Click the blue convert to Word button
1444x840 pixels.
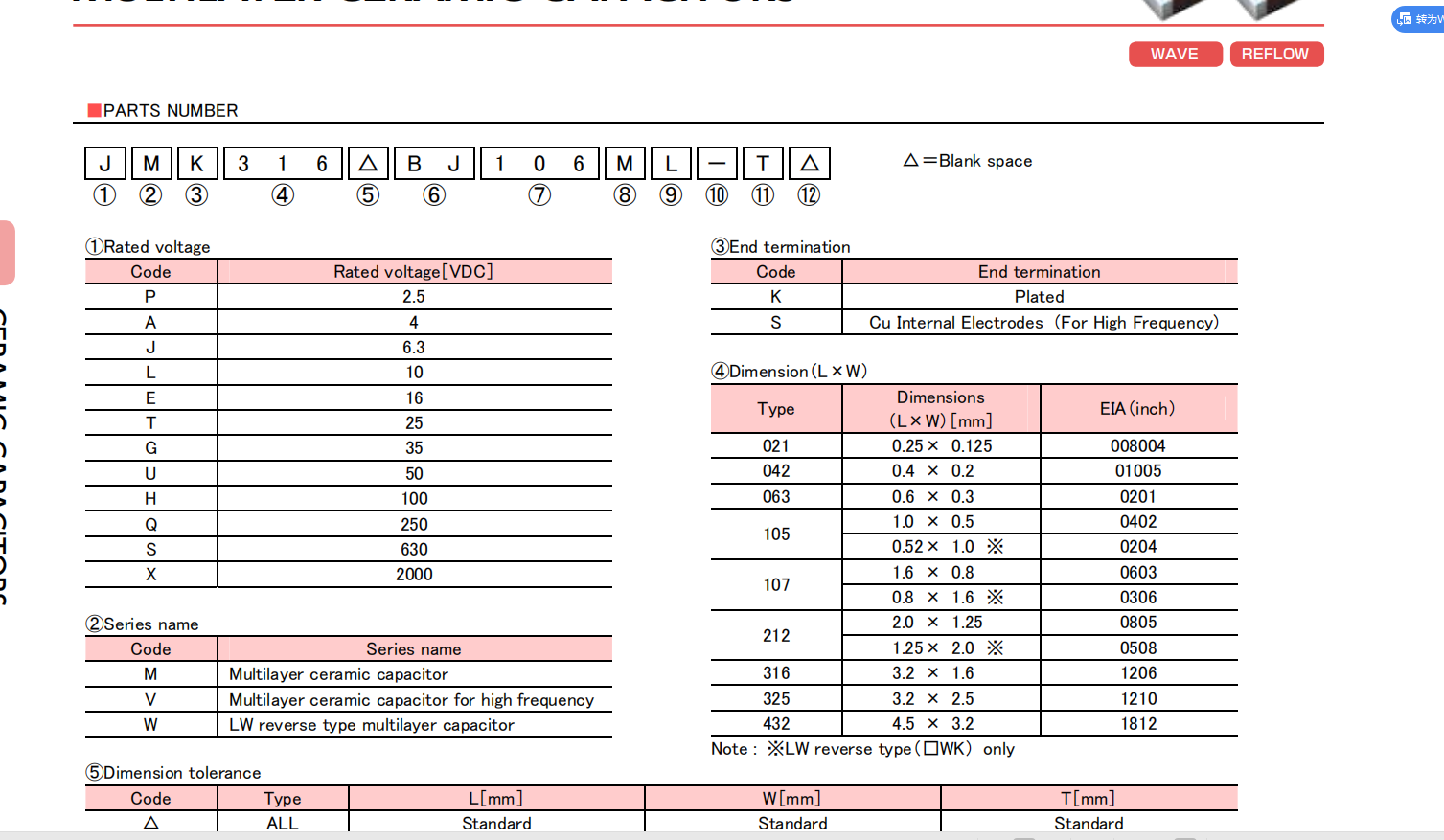point(1419,18)
